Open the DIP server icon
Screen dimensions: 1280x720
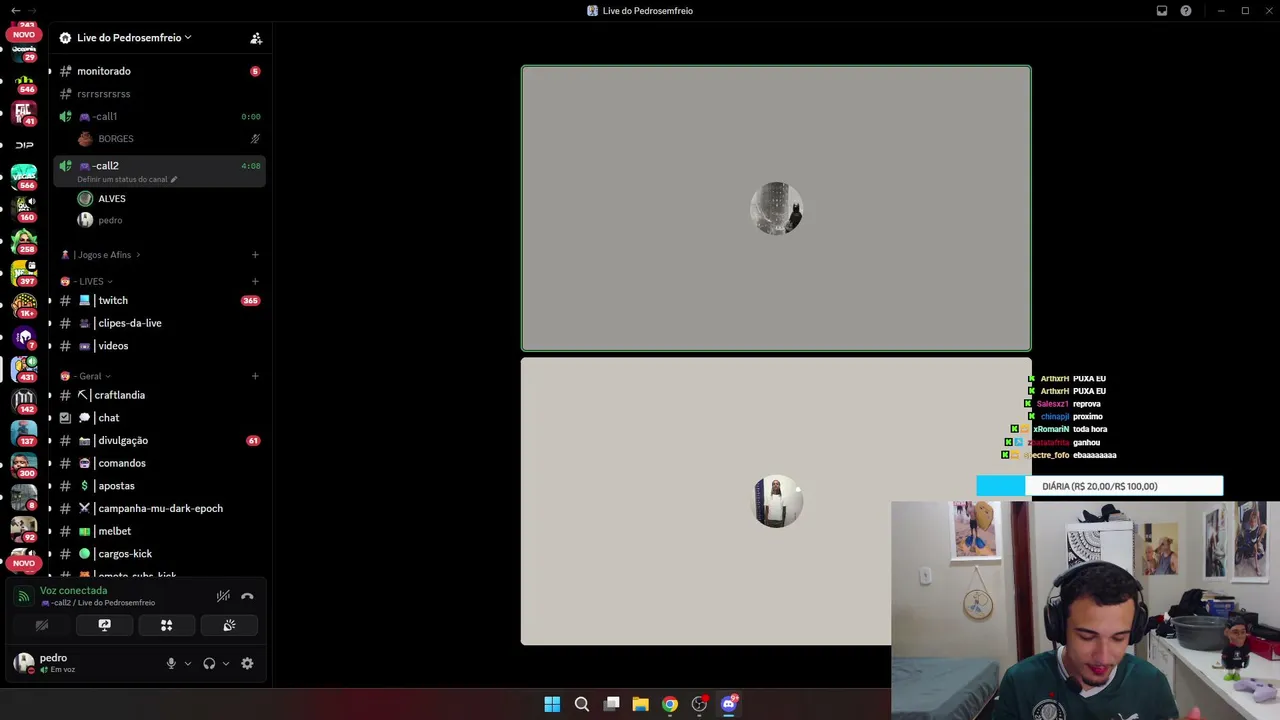coord(24,145)
